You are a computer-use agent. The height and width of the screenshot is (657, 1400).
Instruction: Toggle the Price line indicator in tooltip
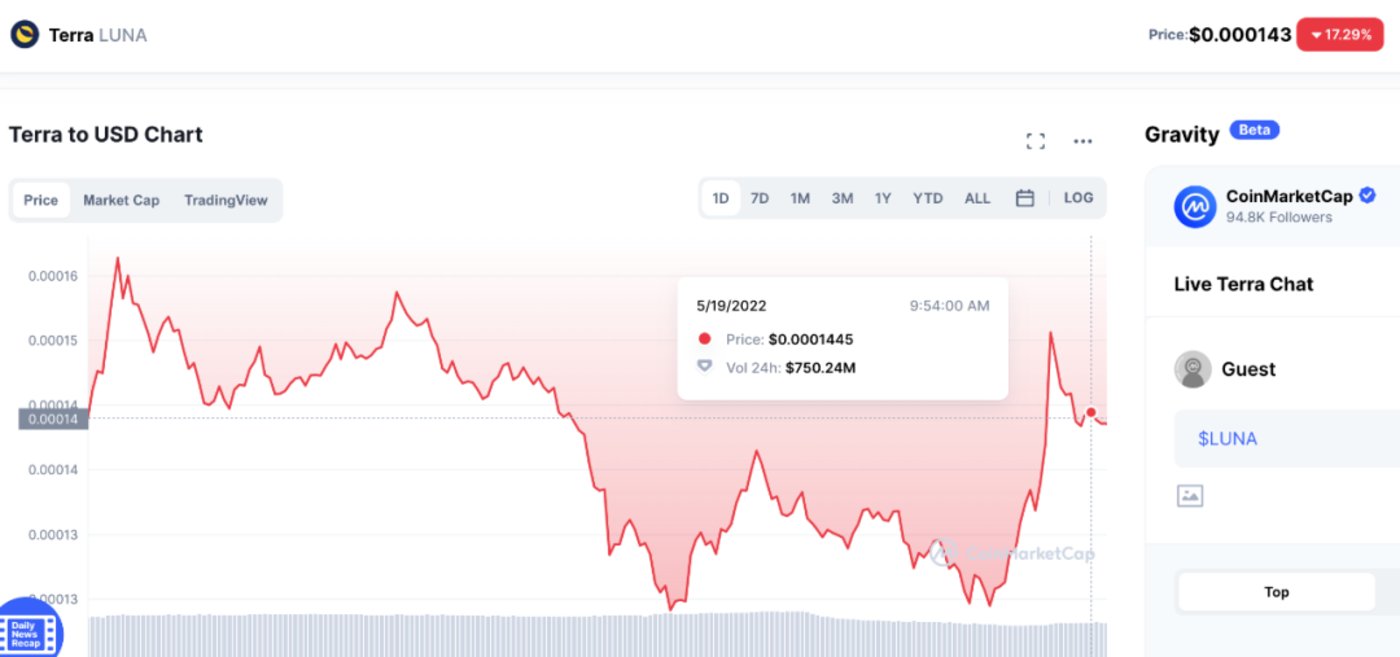703,339
